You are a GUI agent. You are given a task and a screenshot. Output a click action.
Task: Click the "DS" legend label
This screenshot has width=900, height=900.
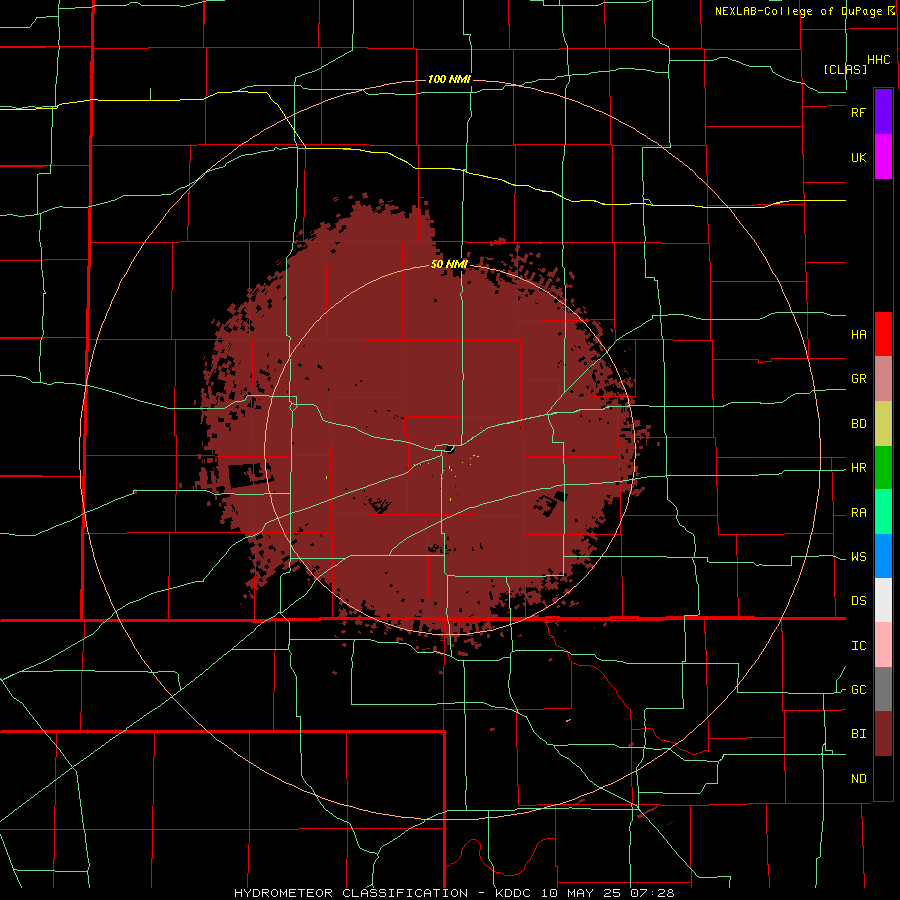coord(858,601)
